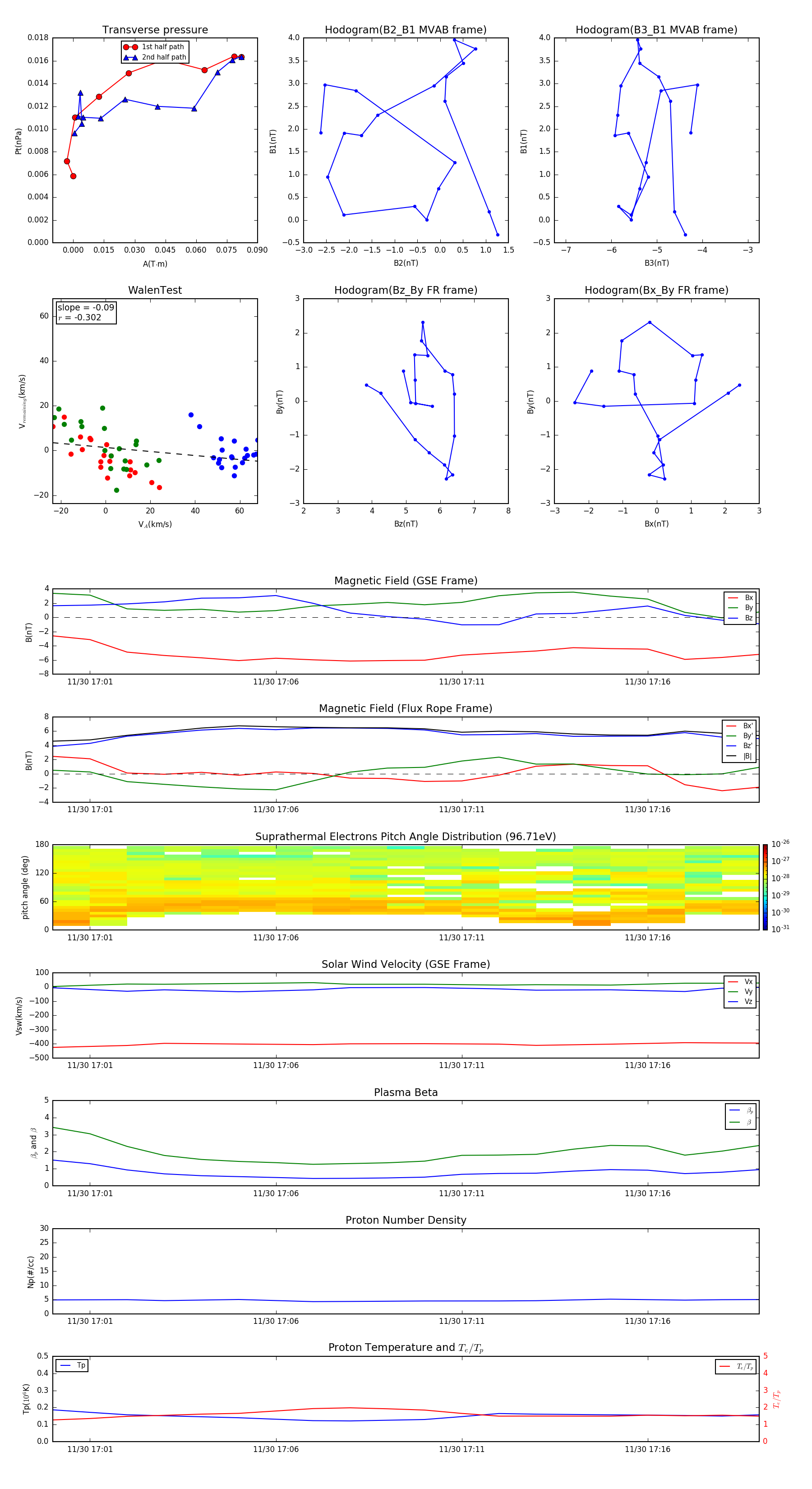Click the 'Plasma Beta' panel title
Viewport: 812px width, 1489px height.
[x=406, y=1093]
